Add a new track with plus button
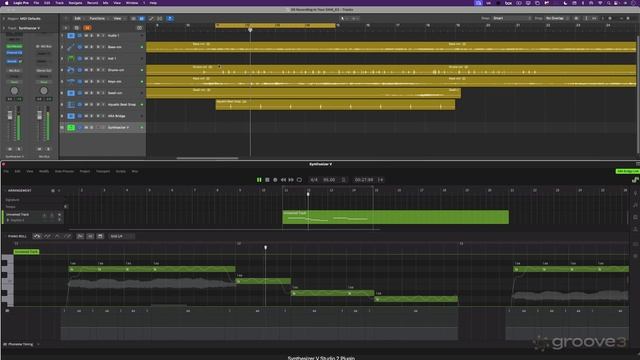This screenshot has width=640, height=360. [66, 28]
